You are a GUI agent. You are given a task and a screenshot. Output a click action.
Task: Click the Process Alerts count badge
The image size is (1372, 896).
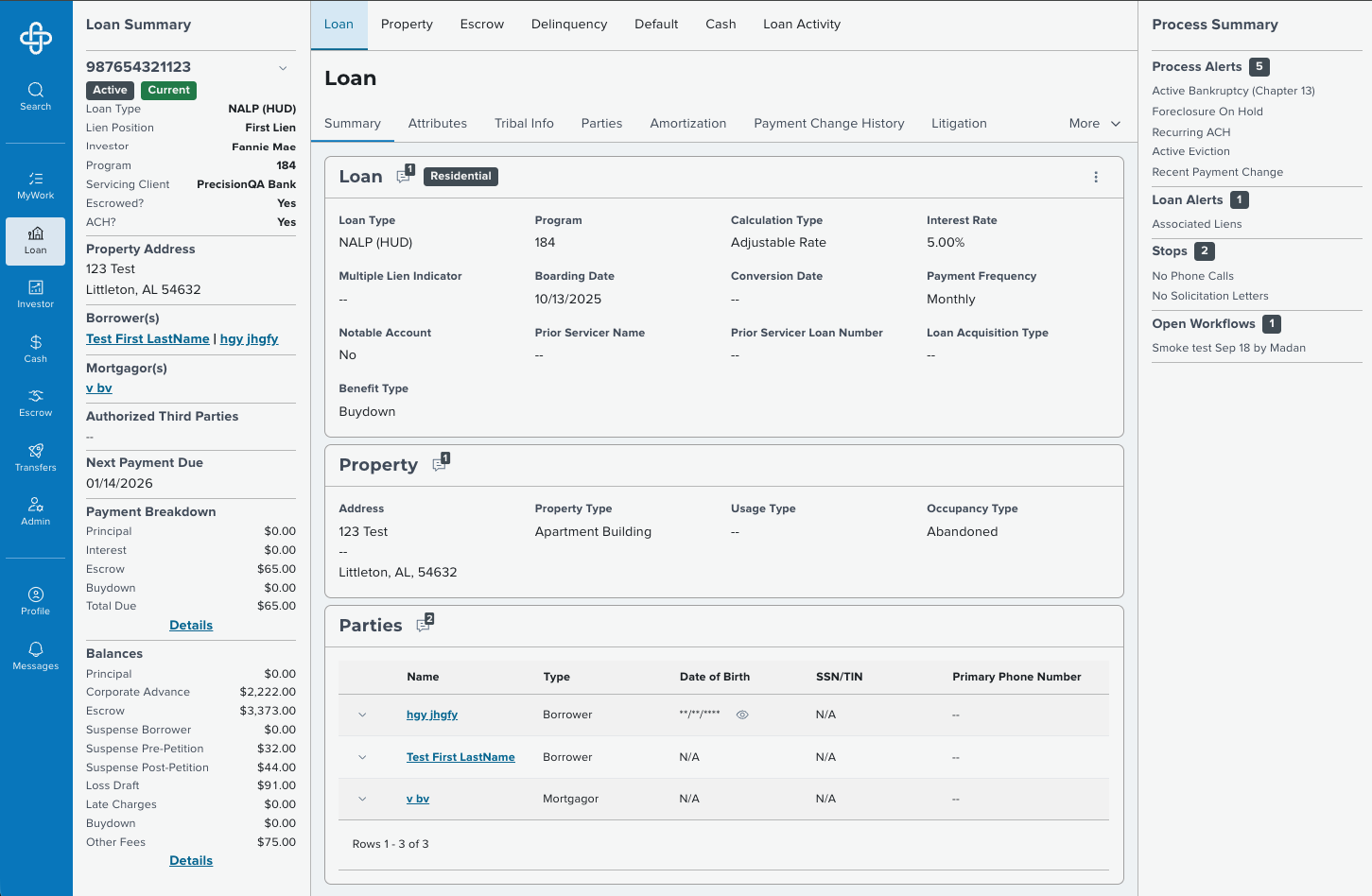(1259, 66)
